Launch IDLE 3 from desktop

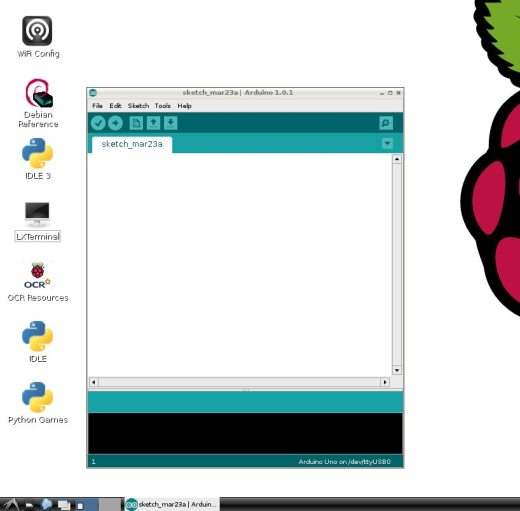tap(38, 159)
